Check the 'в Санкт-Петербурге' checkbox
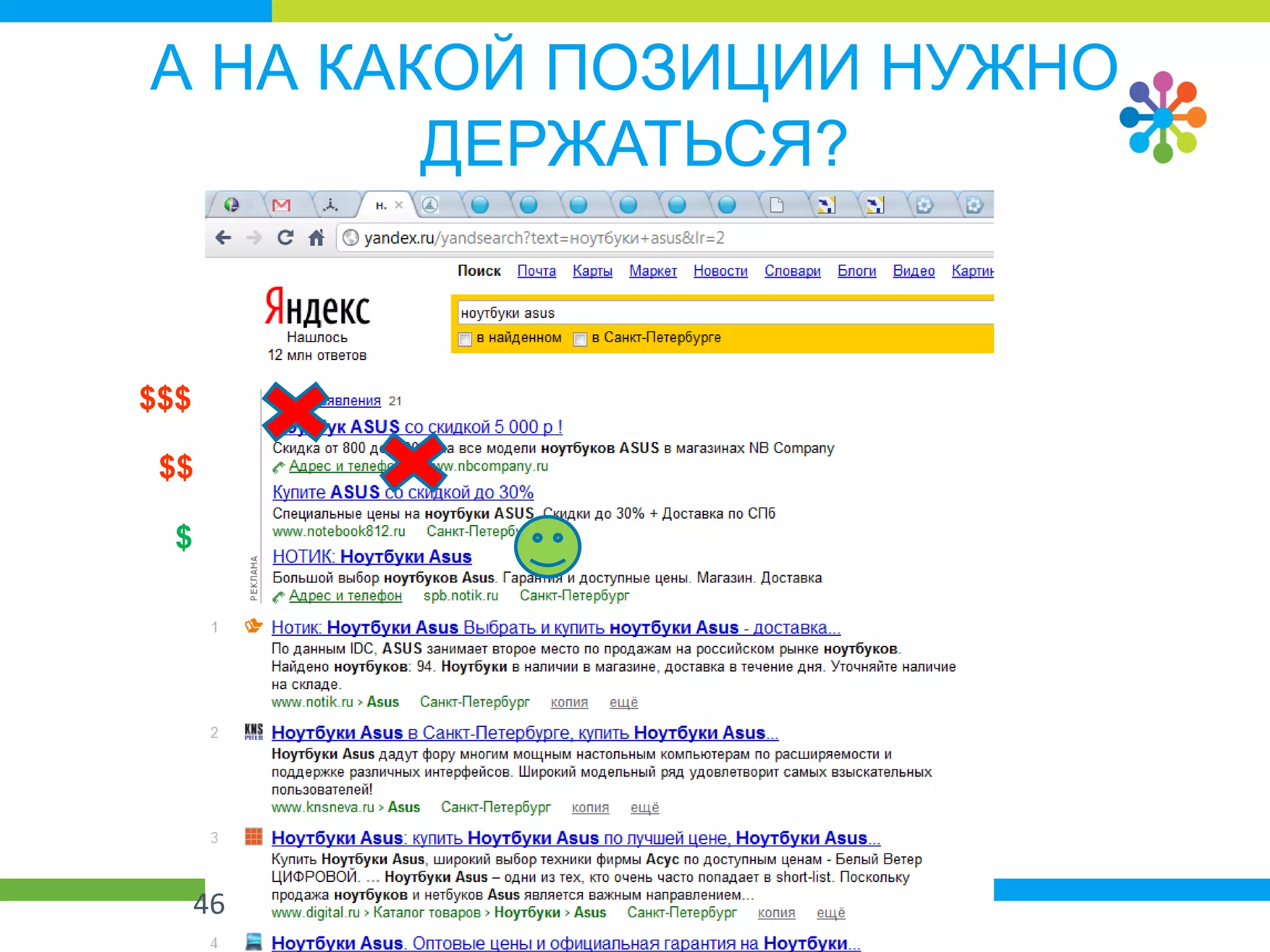The height and width of the screenshot is (952, 1270). pyautogui.click(x=580, y=339)
